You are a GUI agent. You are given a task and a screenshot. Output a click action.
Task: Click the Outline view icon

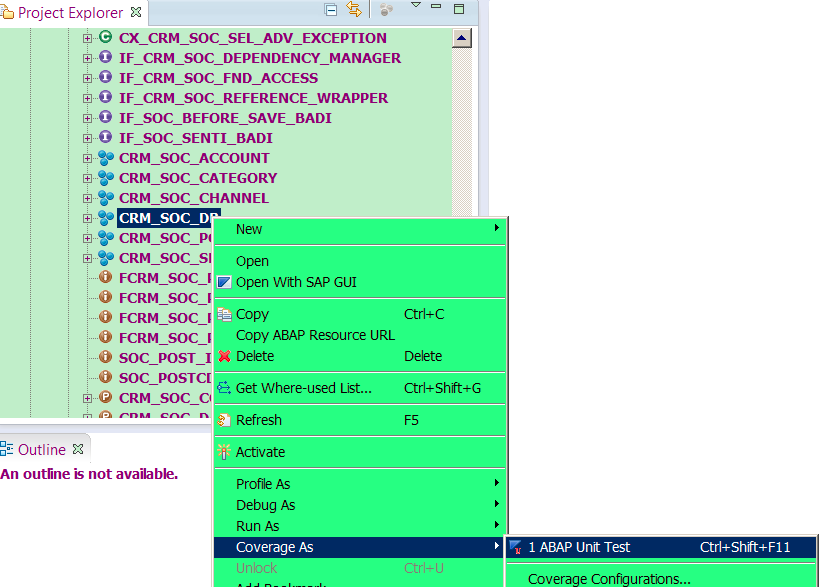point(7,449)
